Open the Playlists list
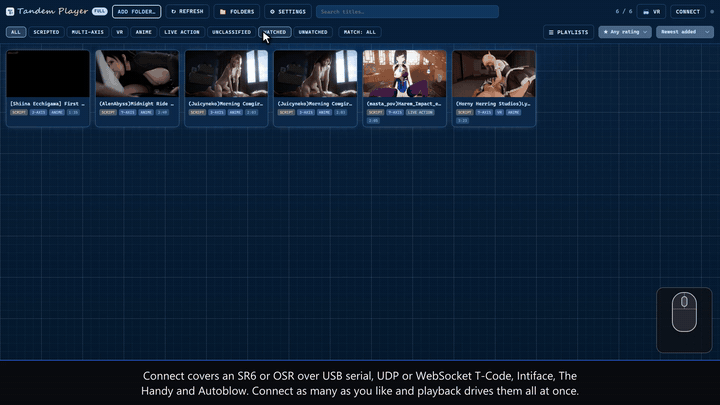Image resolution: width=720 pixels, height=405 pixels. (568, 32)
